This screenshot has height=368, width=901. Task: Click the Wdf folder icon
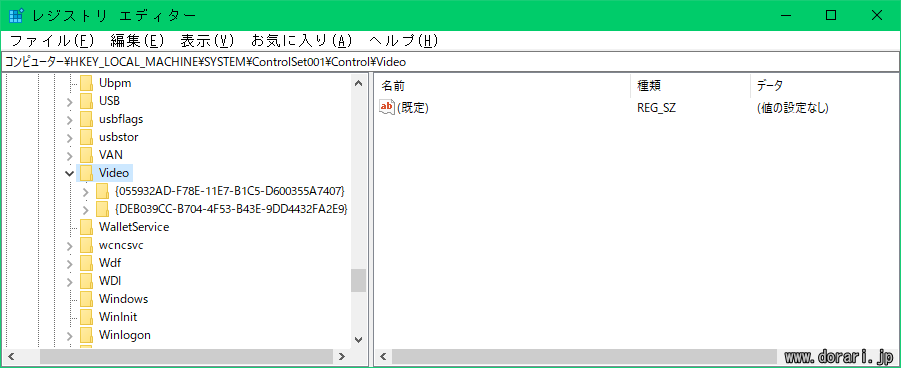coord(86,263)
